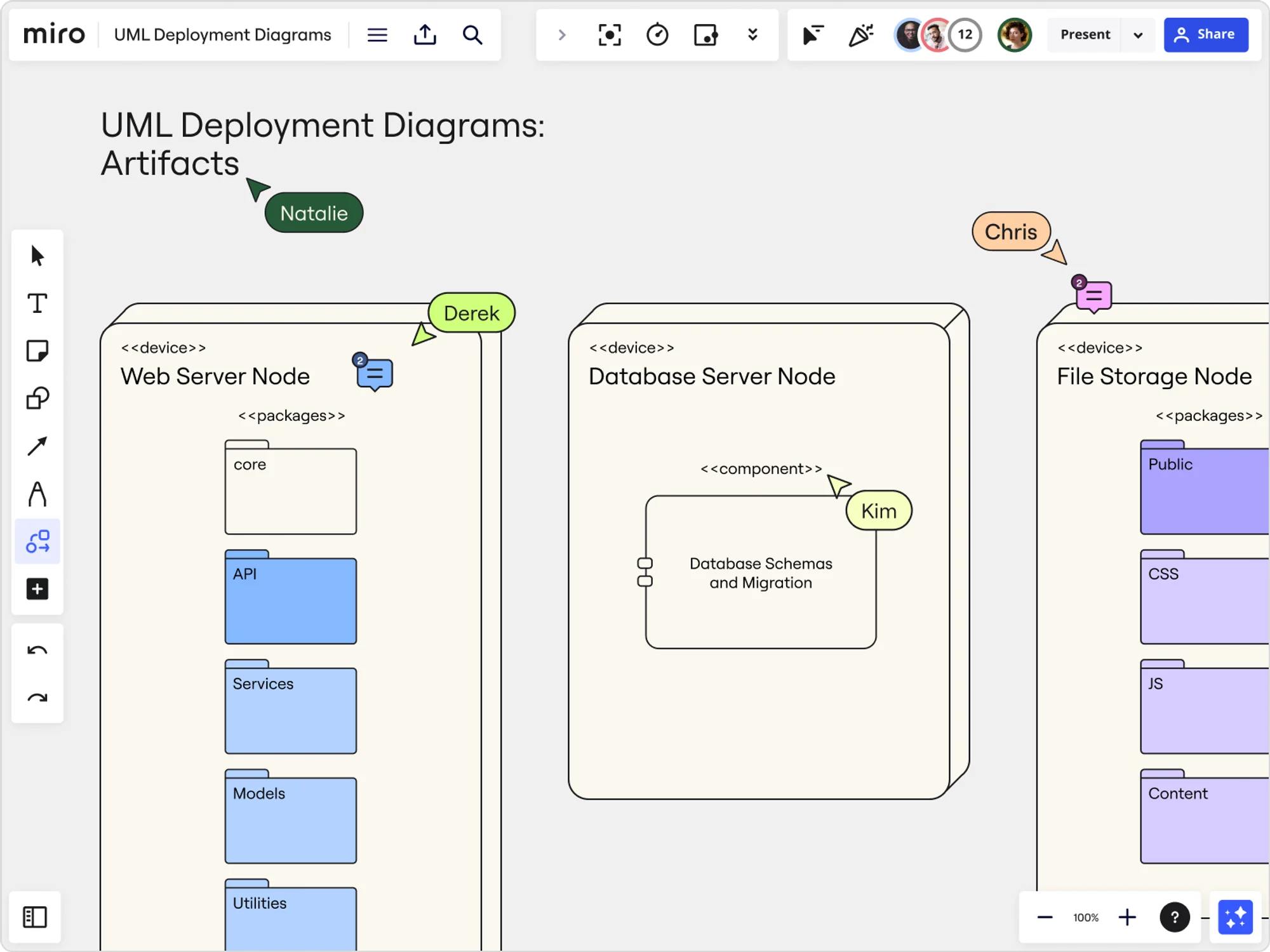1270x952 pixels.
Task: Click the blue Share button
Action: pos(1205,35)
